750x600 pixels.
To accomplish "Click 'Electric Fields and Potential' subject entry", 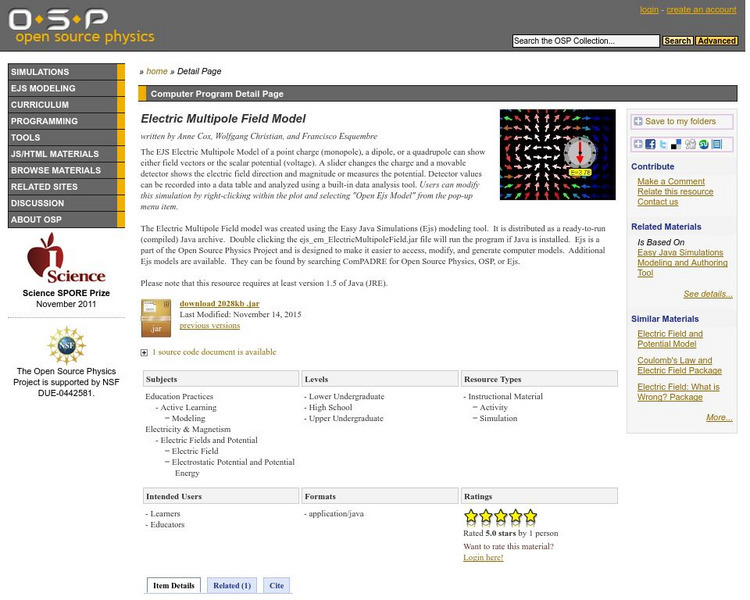I will point(209,440).
